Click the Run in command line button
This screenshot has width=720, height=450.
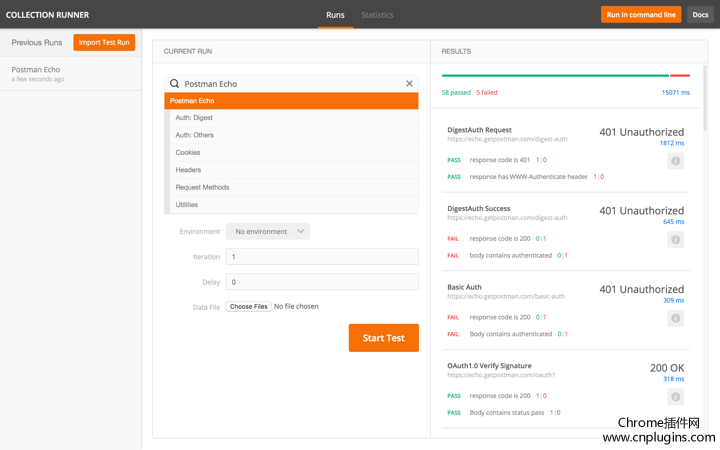(641, 15)
